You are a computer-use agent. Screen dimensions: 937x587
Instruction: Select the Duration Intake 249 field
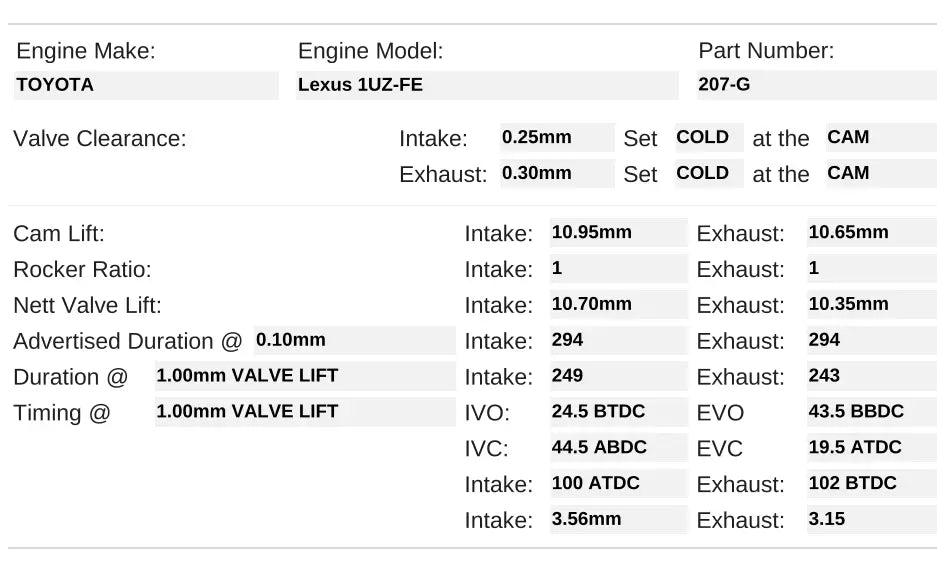click(x=618, y=377)
